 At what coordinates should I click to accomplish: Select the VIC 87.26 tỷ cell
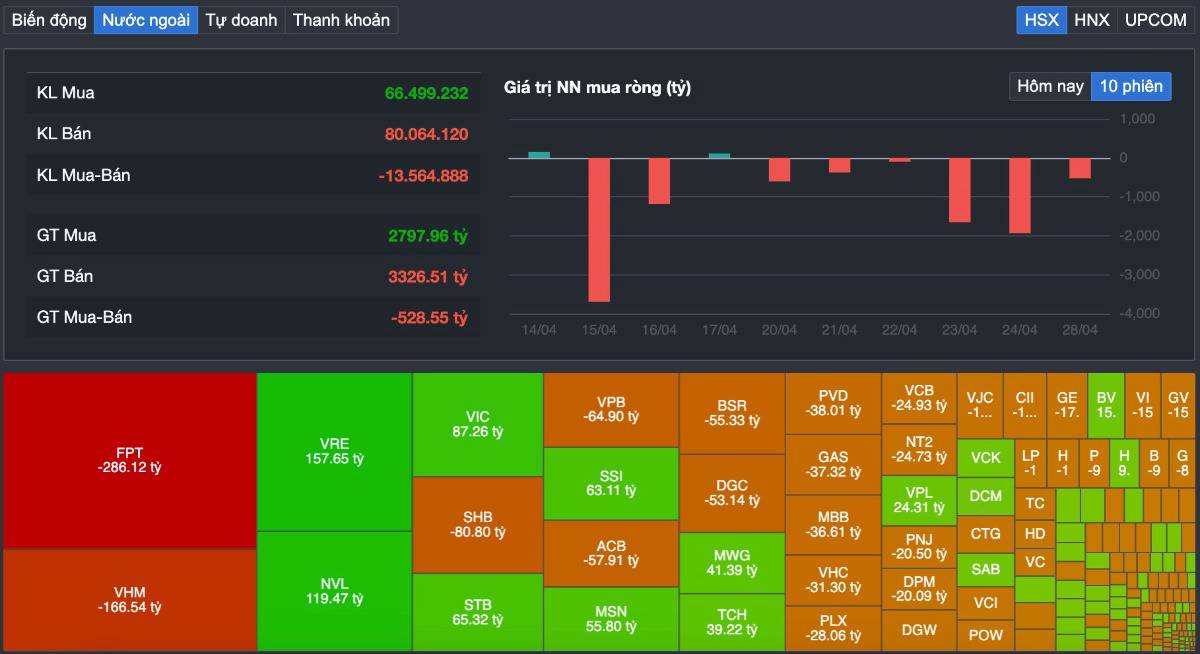click(477, 424)
